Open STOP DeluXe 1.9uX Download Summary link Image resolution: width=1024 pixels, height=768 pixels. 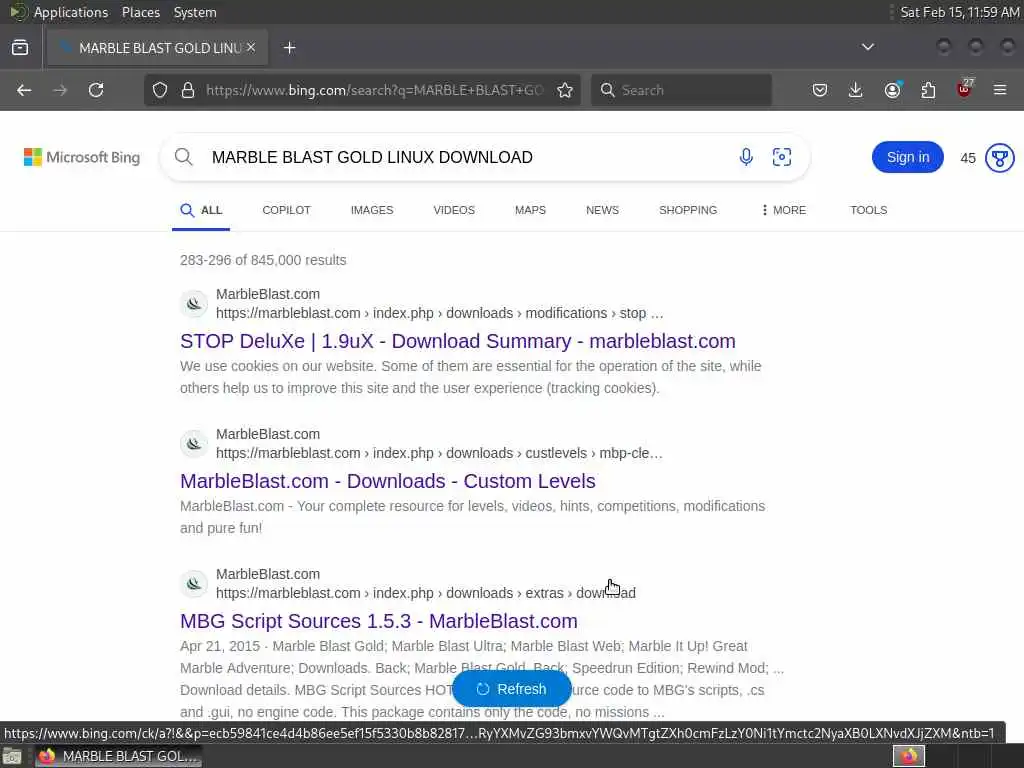(x=458, y=341)
